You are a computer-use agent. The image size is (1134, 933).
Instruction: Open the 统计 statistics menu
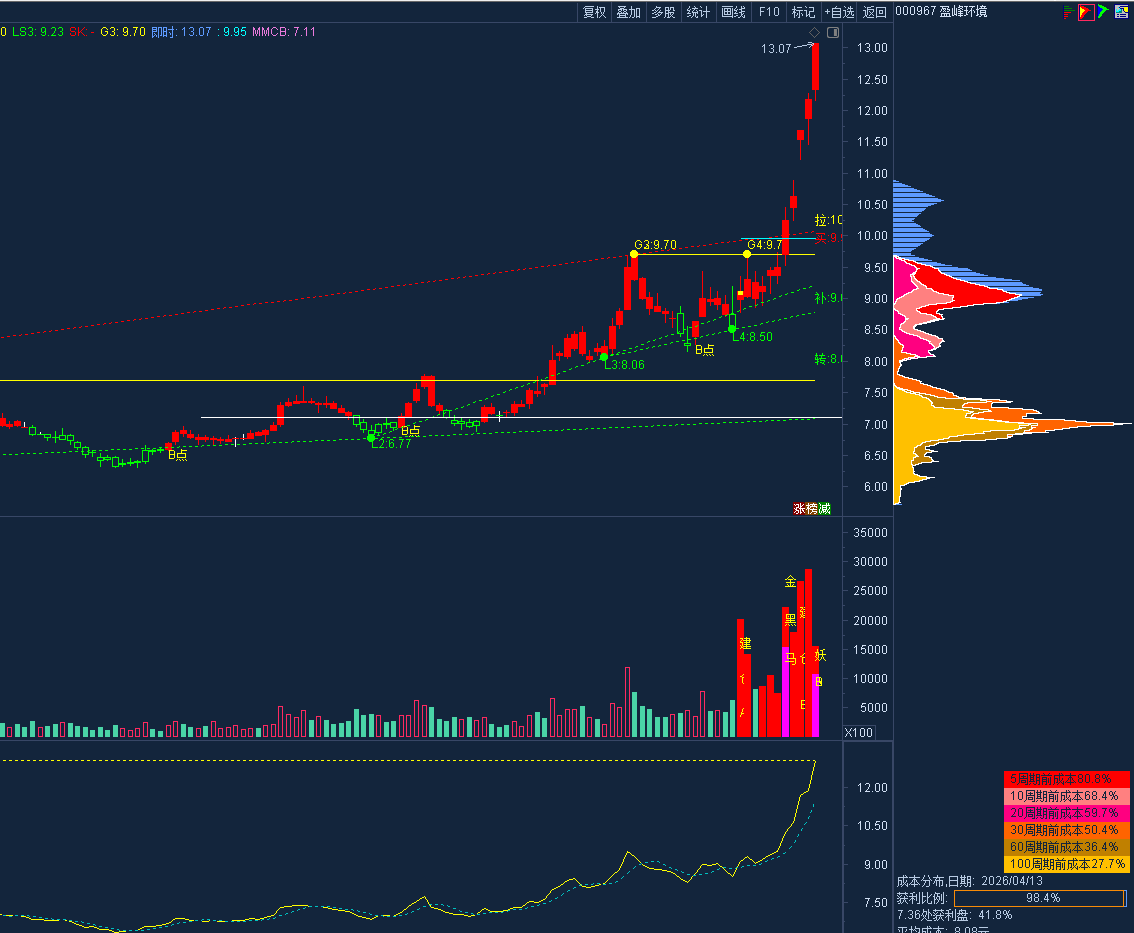(698, 12)
